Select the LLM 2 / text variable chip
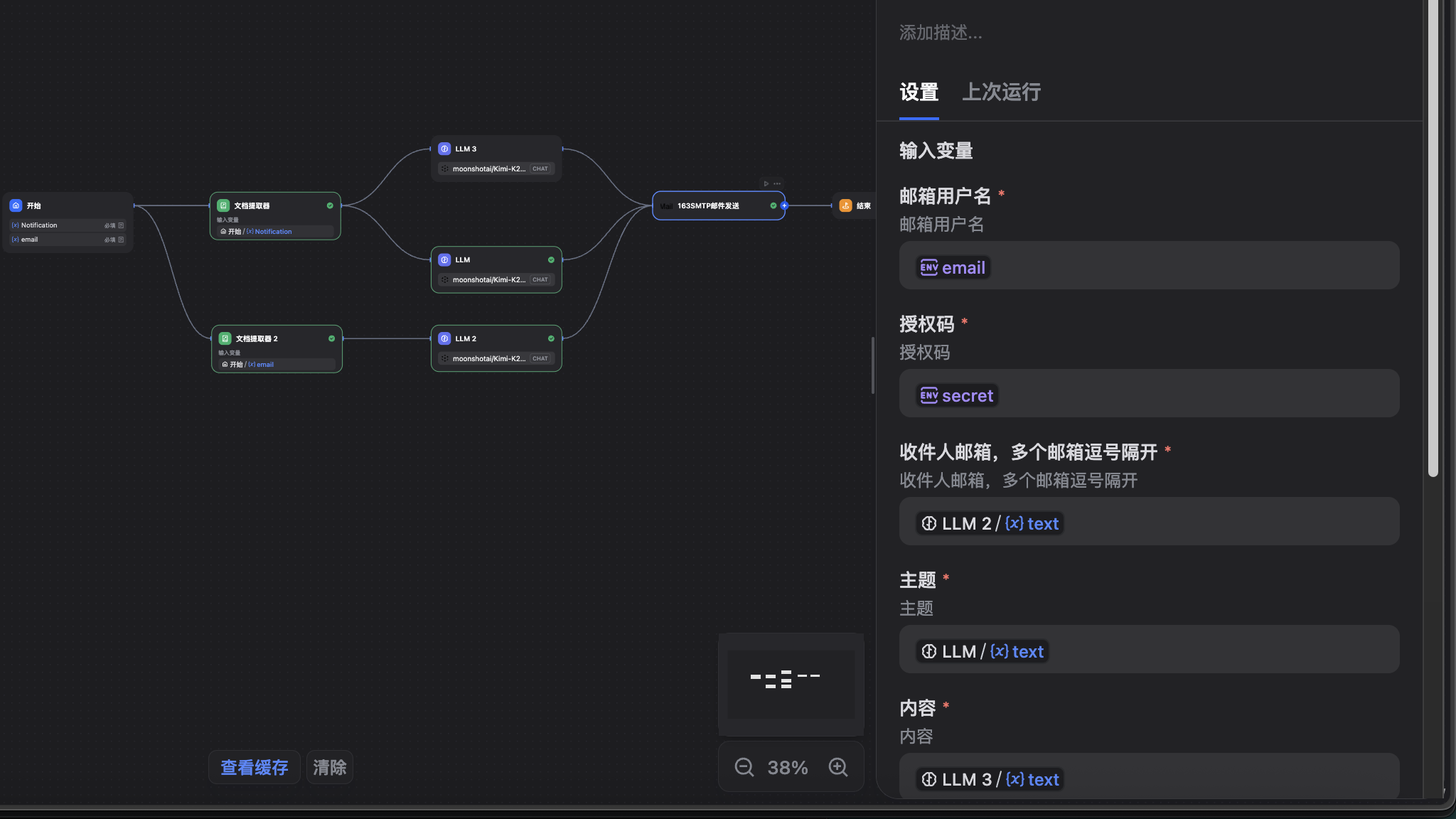Viewport: 1456px width, 819px height. tap(990, 523)
